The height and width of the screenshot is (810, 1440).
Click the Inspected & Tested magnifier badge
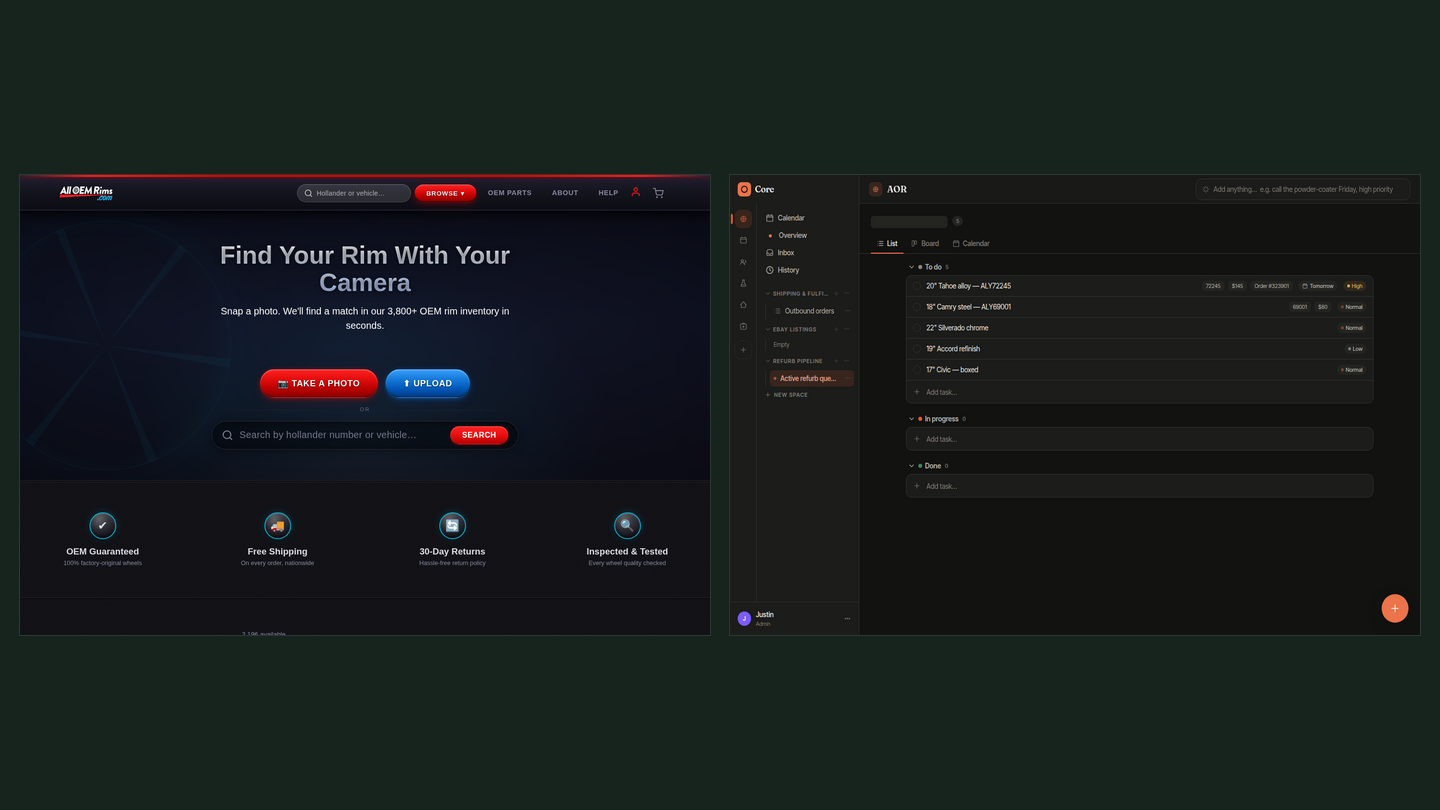click(x=627, y=525)
